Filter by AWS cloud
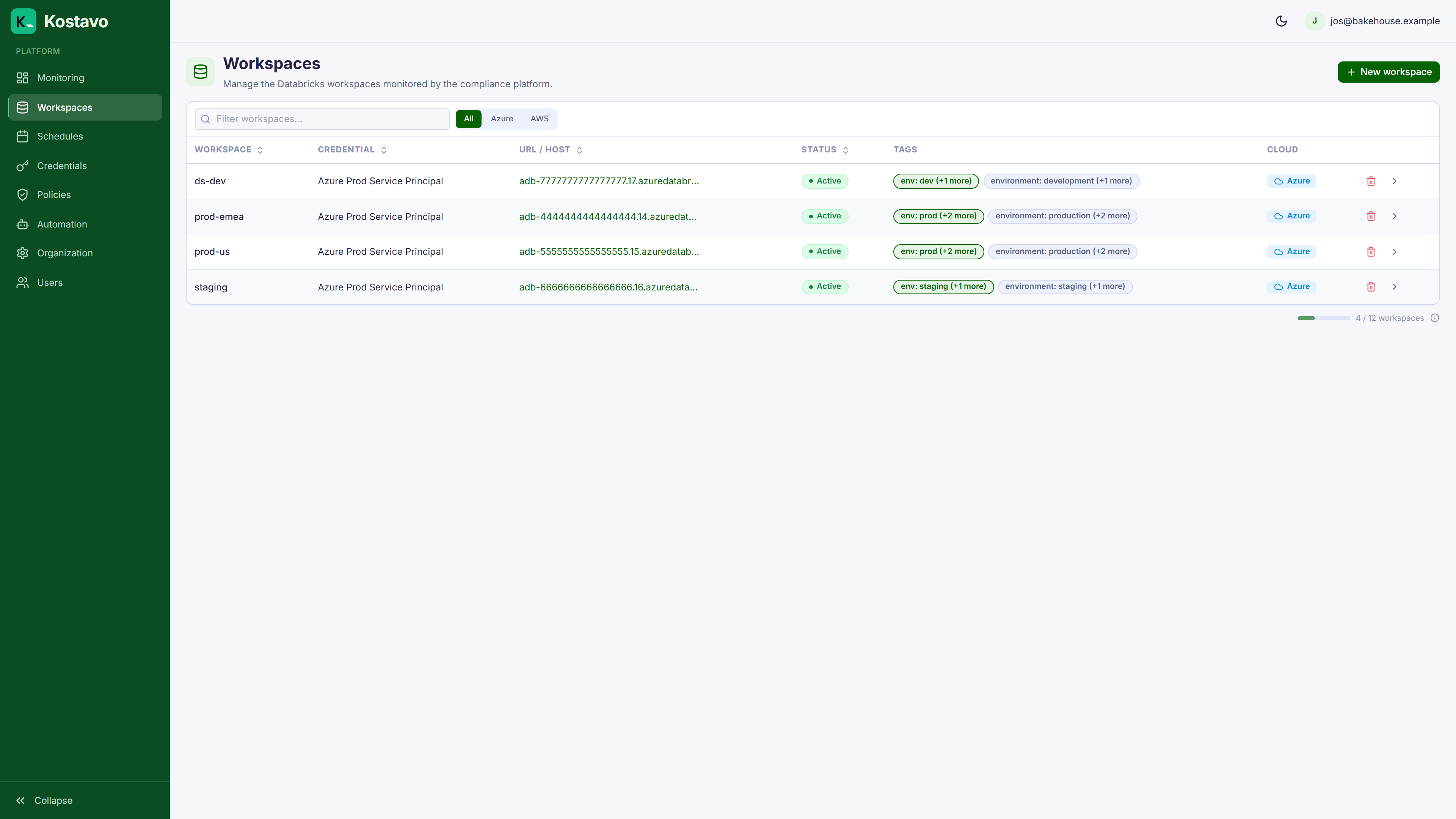 click(x=539, y=119)
